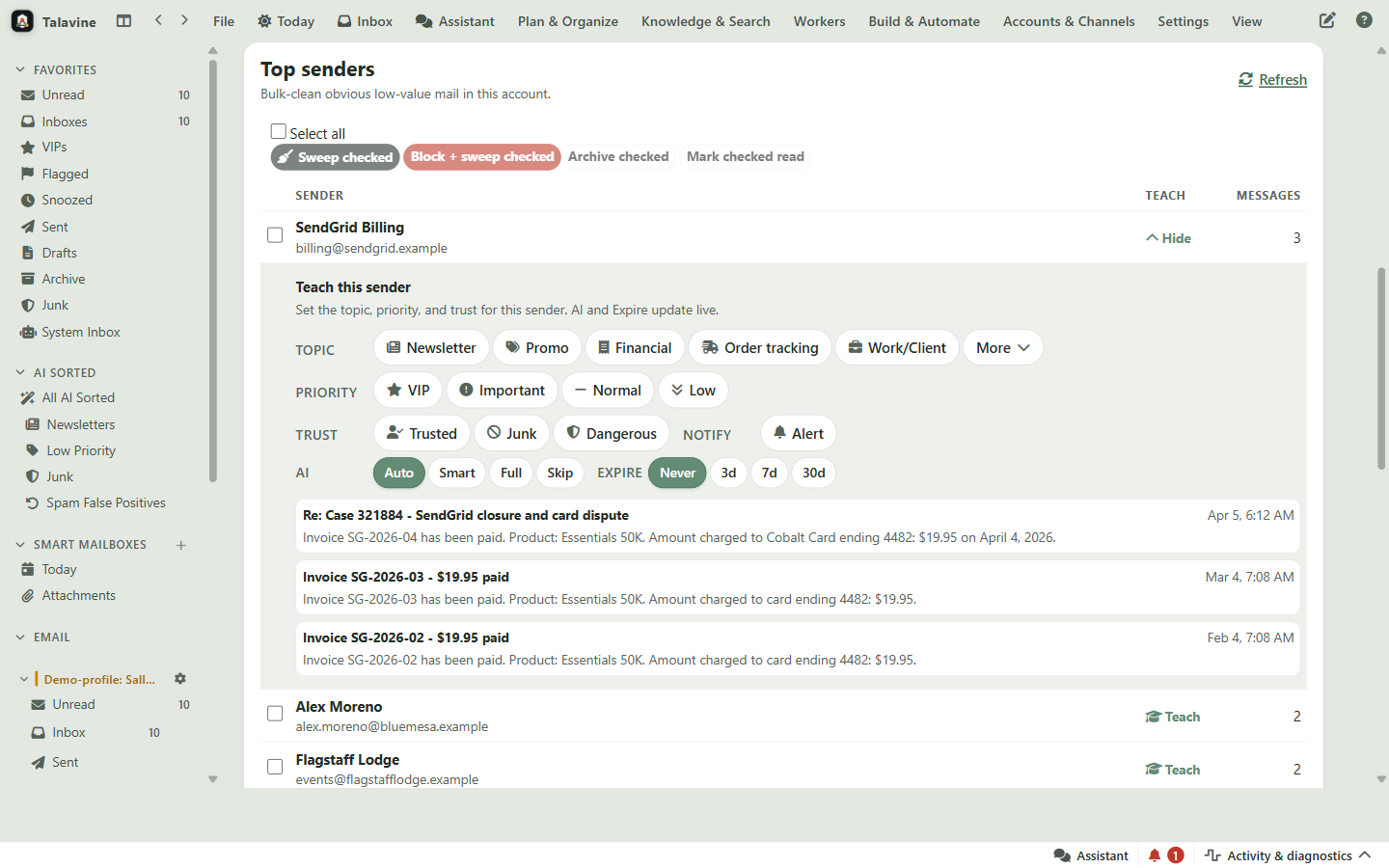Image resolution: width=1389 pixels, height=868 pixels.
Task: Collapse the Email section
Action: [x=20, y=637]
